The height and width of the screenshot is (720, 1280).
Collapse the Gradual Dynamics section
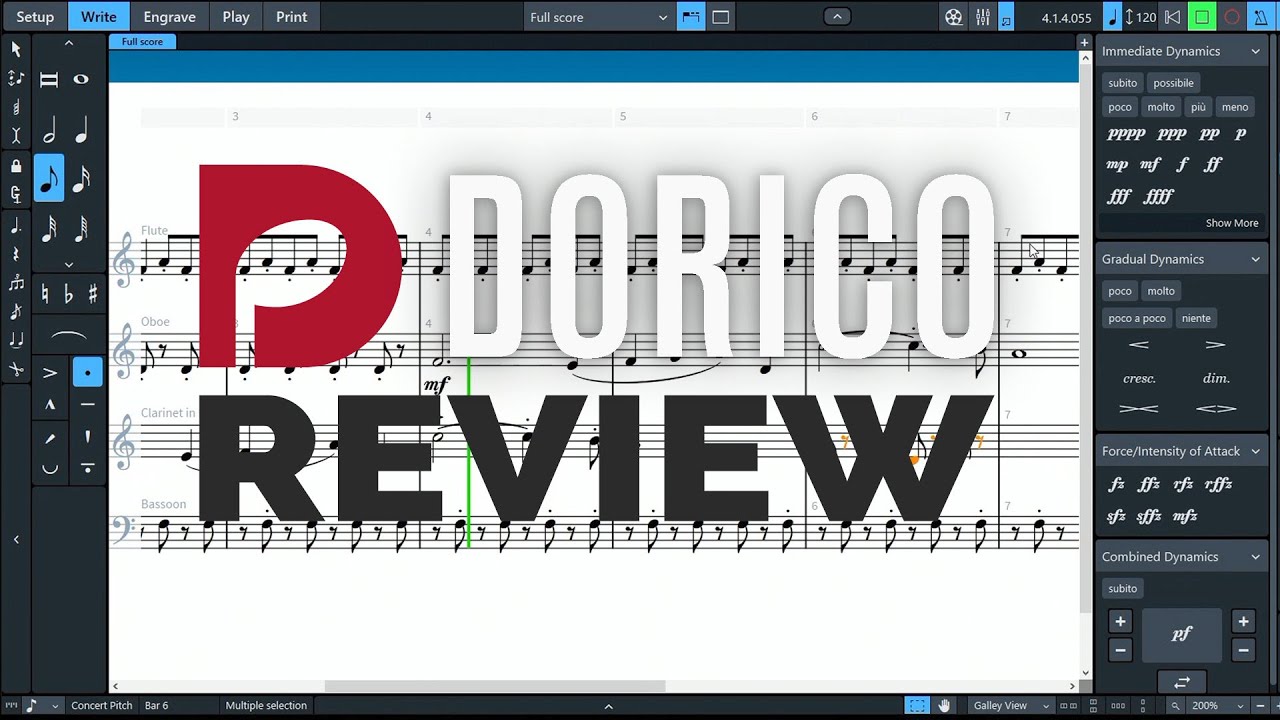(1255, 259)
